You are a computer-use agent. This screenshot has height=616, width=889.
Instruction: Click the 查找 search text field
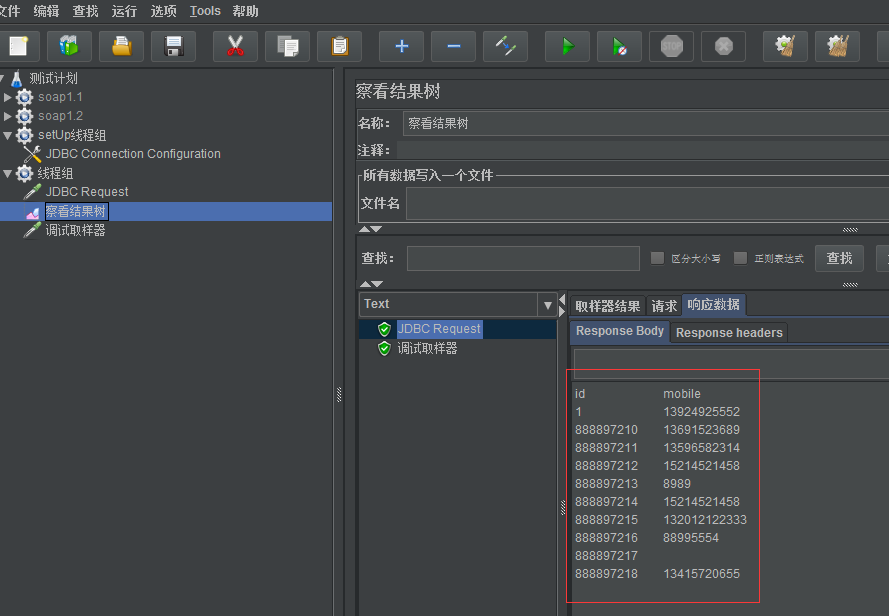click(522, 258)
